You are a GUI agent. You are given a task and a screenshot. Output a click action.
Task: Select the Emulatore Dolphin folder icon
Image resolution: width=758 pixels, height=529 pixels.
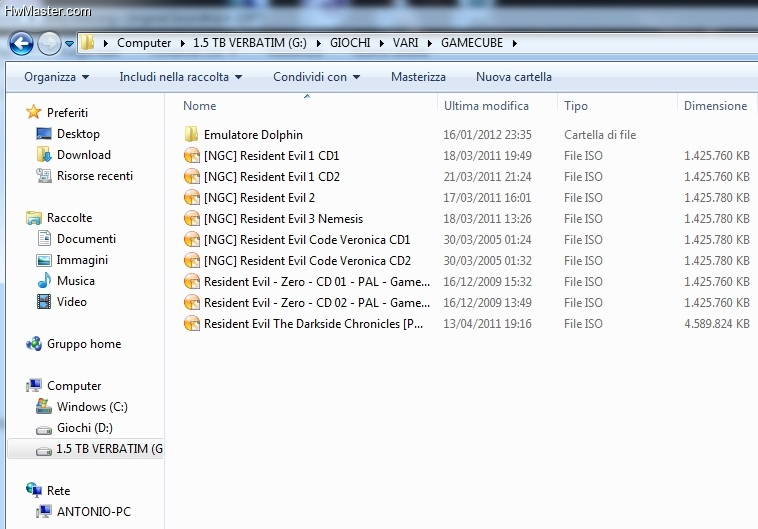click(x=191, y=134)
